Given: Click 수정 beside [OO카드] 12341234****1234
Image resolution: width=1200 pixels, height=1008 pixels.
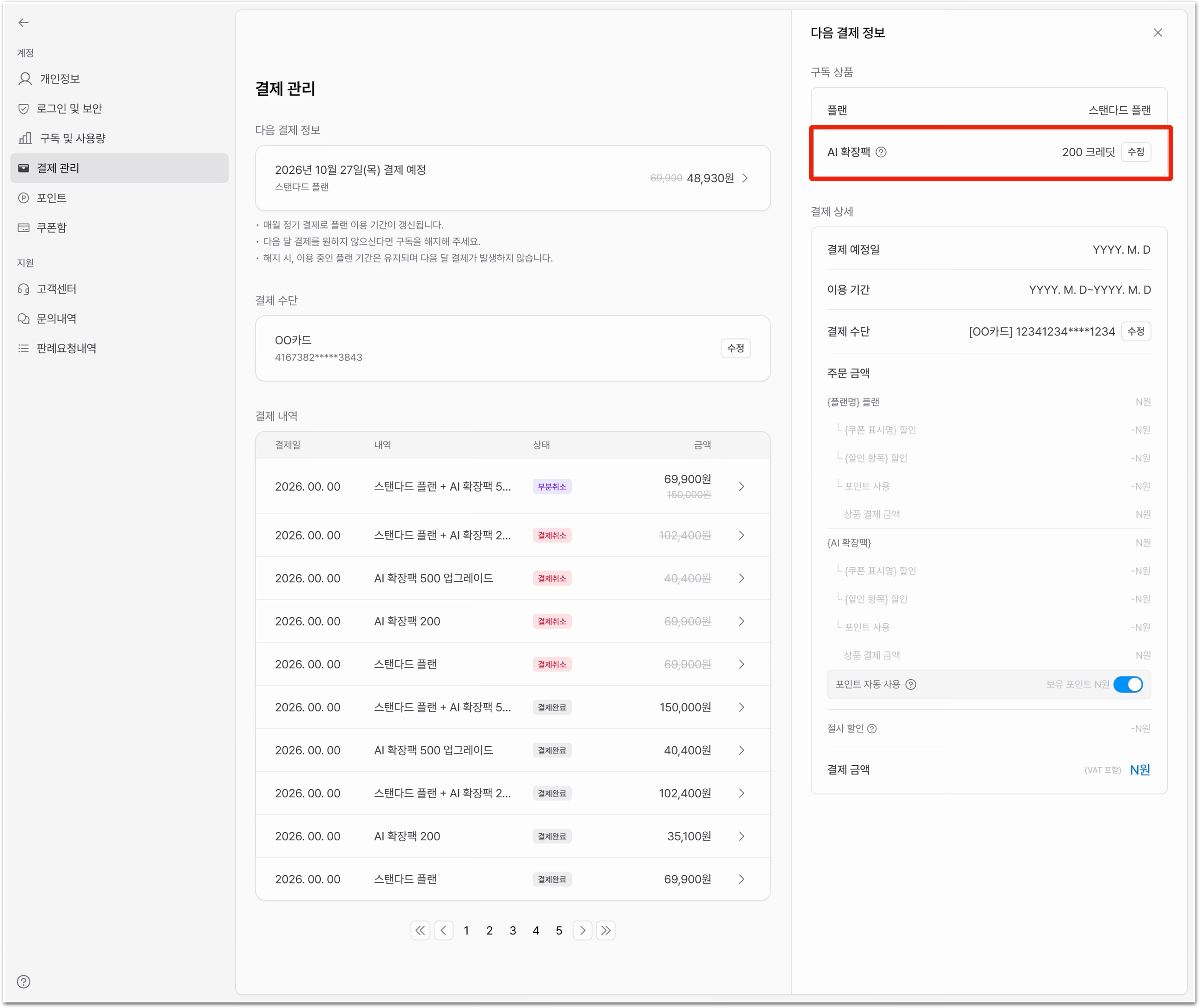Looking at the screenshot, I should (1135, 332).
